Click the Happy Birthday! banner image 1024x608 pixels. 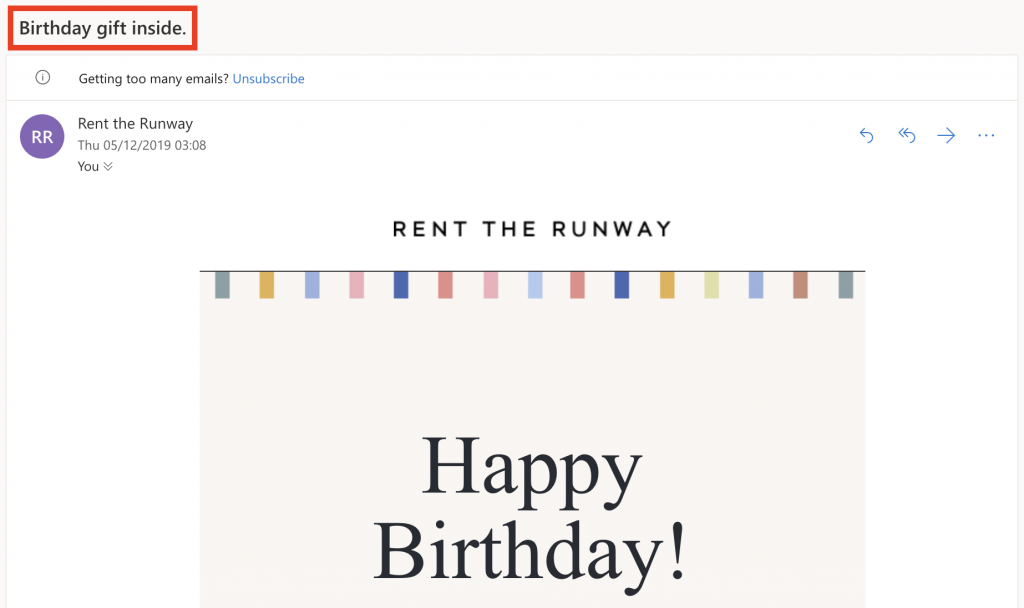pyautogui.click(x=532, y=439)
